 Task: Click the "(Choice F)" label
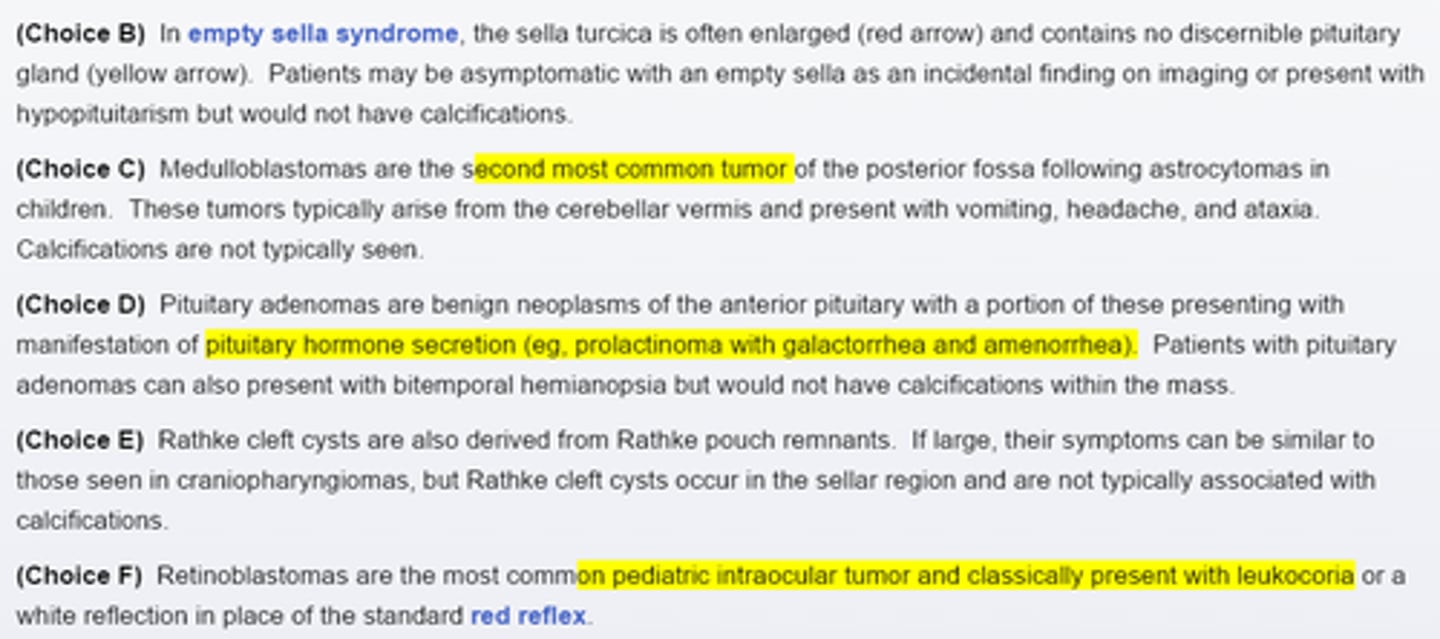click(x=79, y=576)
